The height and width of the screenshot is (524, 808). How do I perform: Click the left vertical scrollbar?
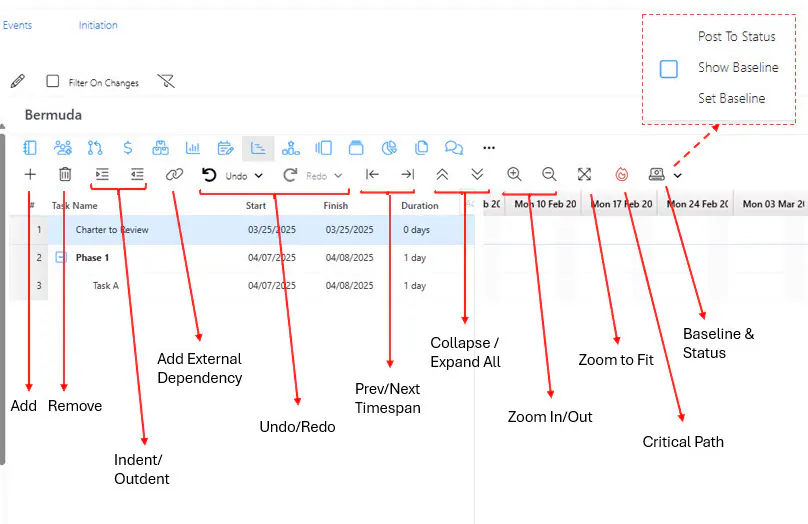tap(3, 299)
